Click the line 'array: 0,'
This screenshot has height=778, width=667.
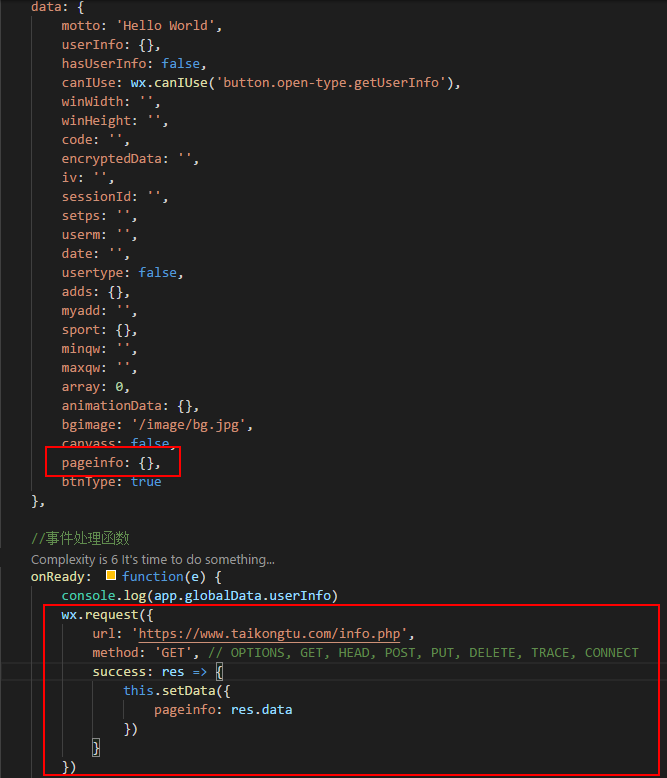95,387
